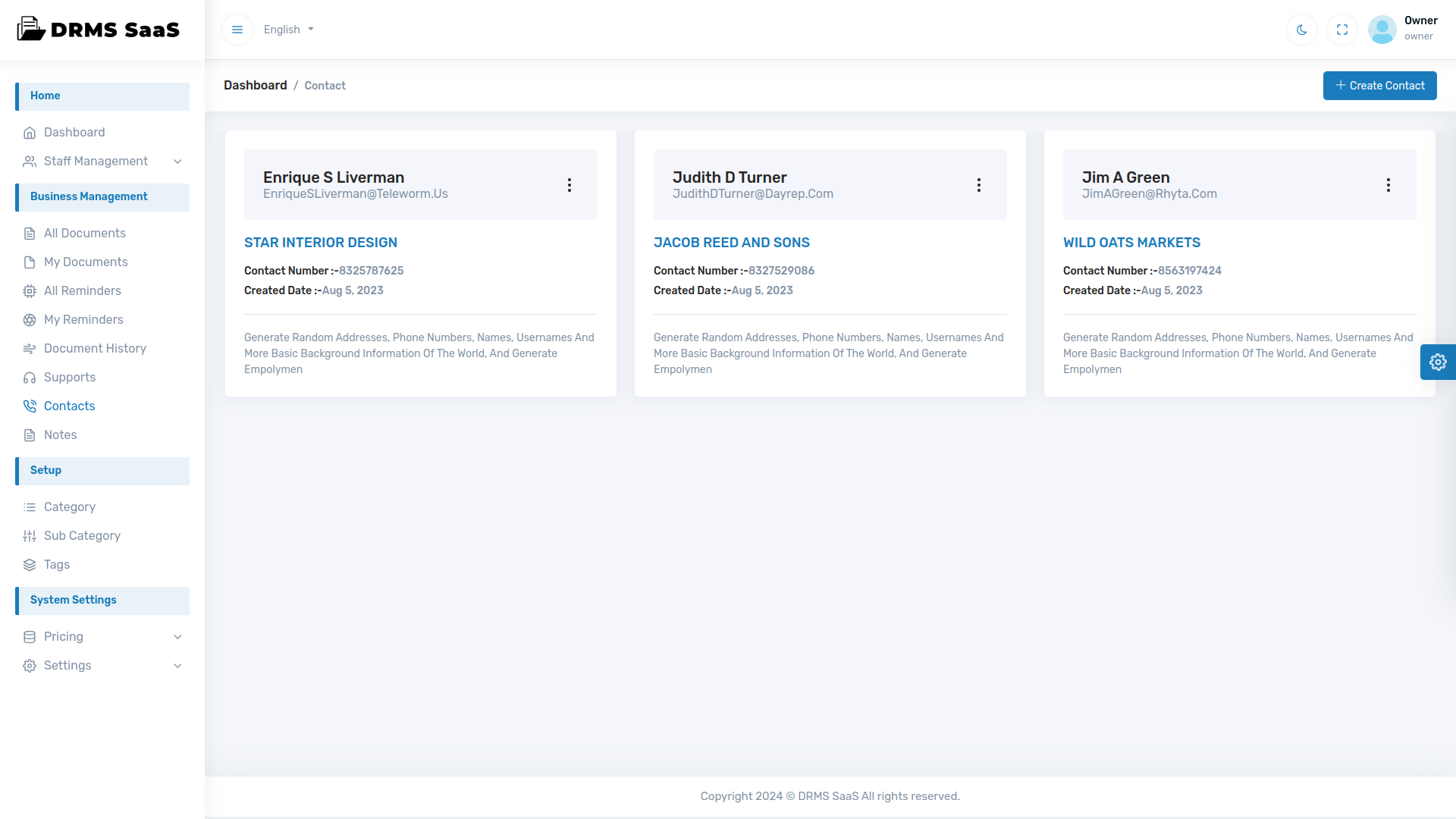Expand the Pricing menu
Image resolution: width=1456 pixels, height=819 pixels.
[177, 637]
